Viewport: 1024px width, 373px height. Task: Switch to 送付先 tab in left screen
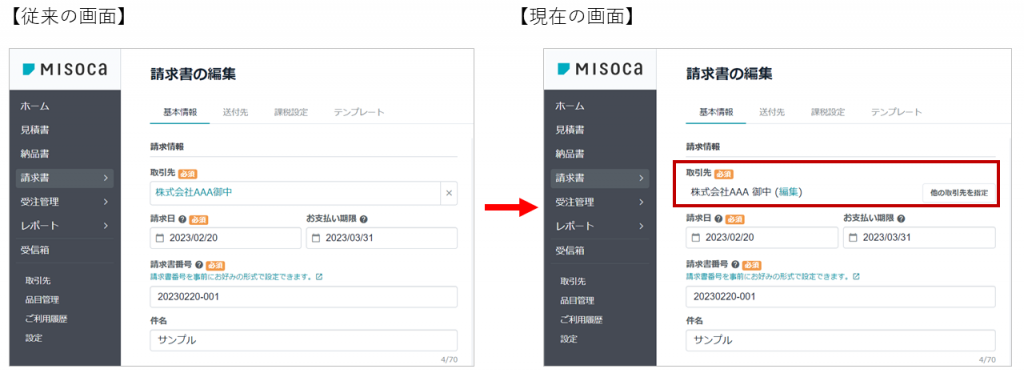point(235,112)
